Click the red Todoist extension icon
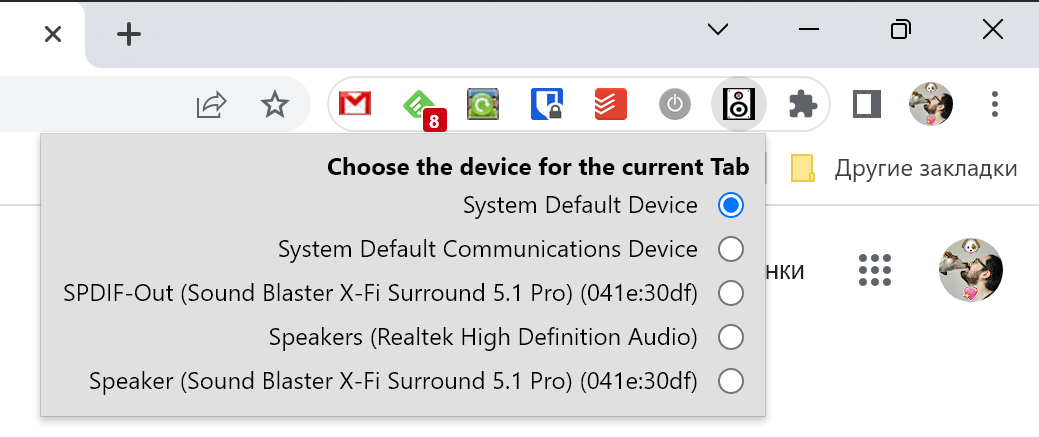 point(610,104)
